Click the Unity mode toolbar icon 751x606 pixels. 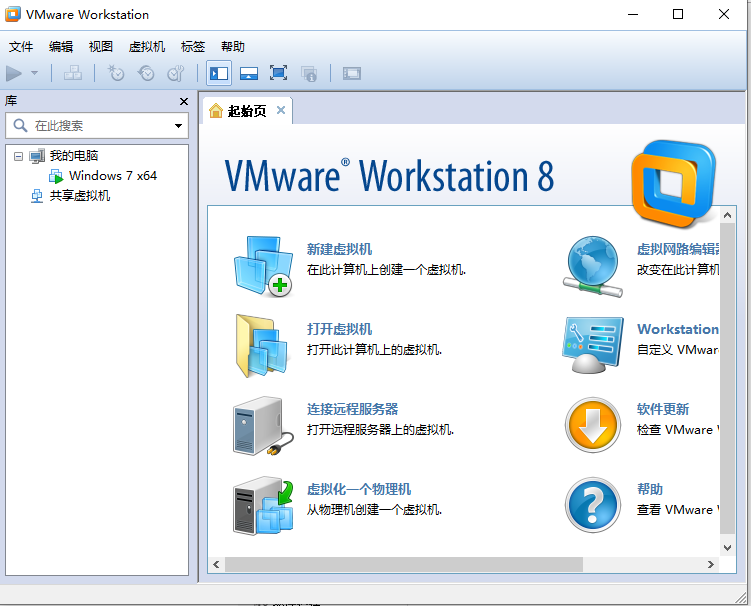[309, 73]
